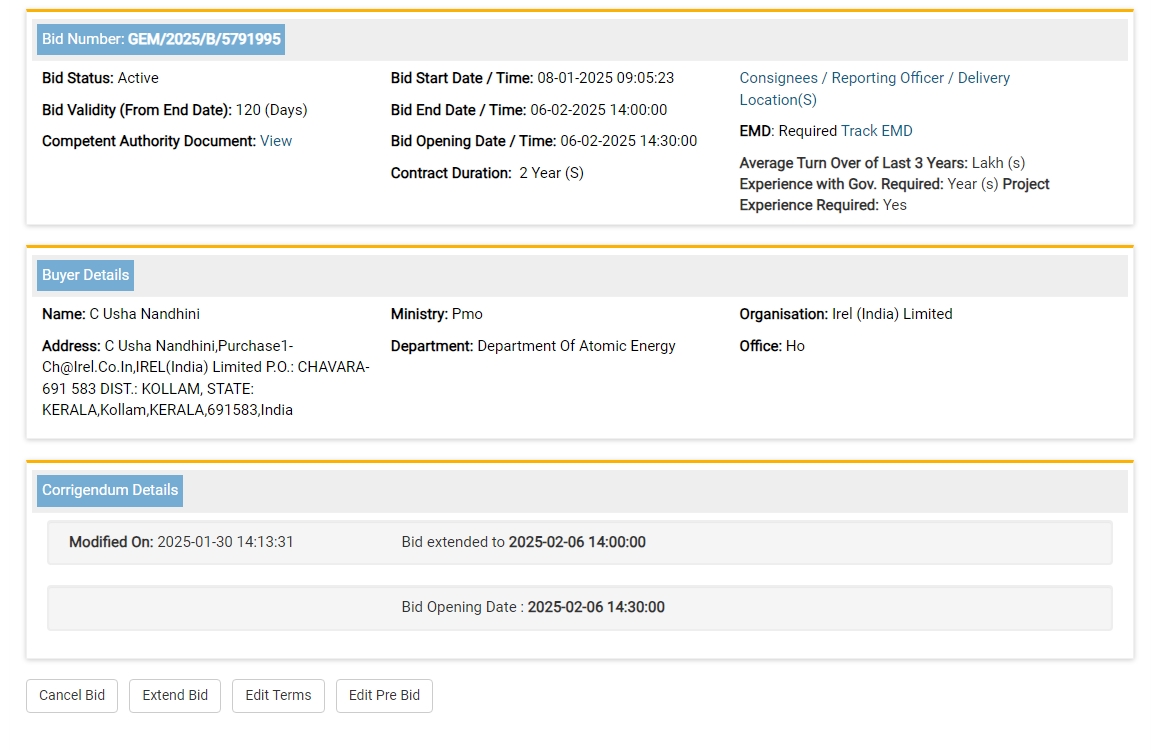Click Department Of Atomic Energy
Image resolution: width=1160 pixels, height=750 pixels.
point(576,346)
